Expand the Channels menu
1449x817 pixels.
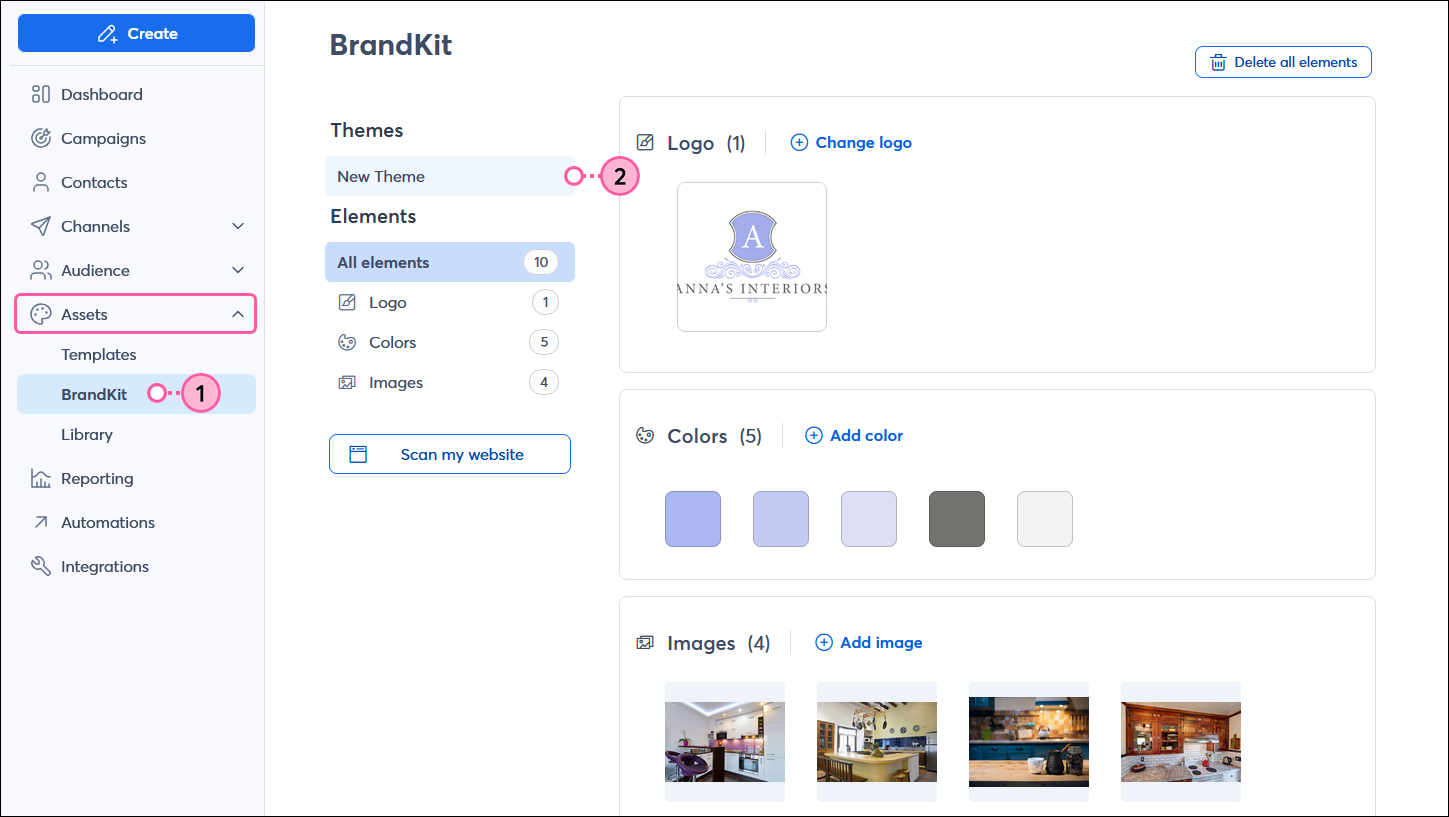coord(237,226)
